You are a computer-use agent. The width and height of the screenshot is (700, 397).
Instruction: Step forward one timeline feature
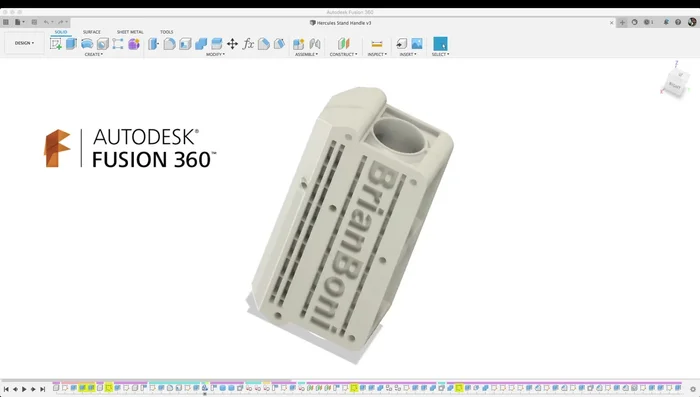click(33, 389)
